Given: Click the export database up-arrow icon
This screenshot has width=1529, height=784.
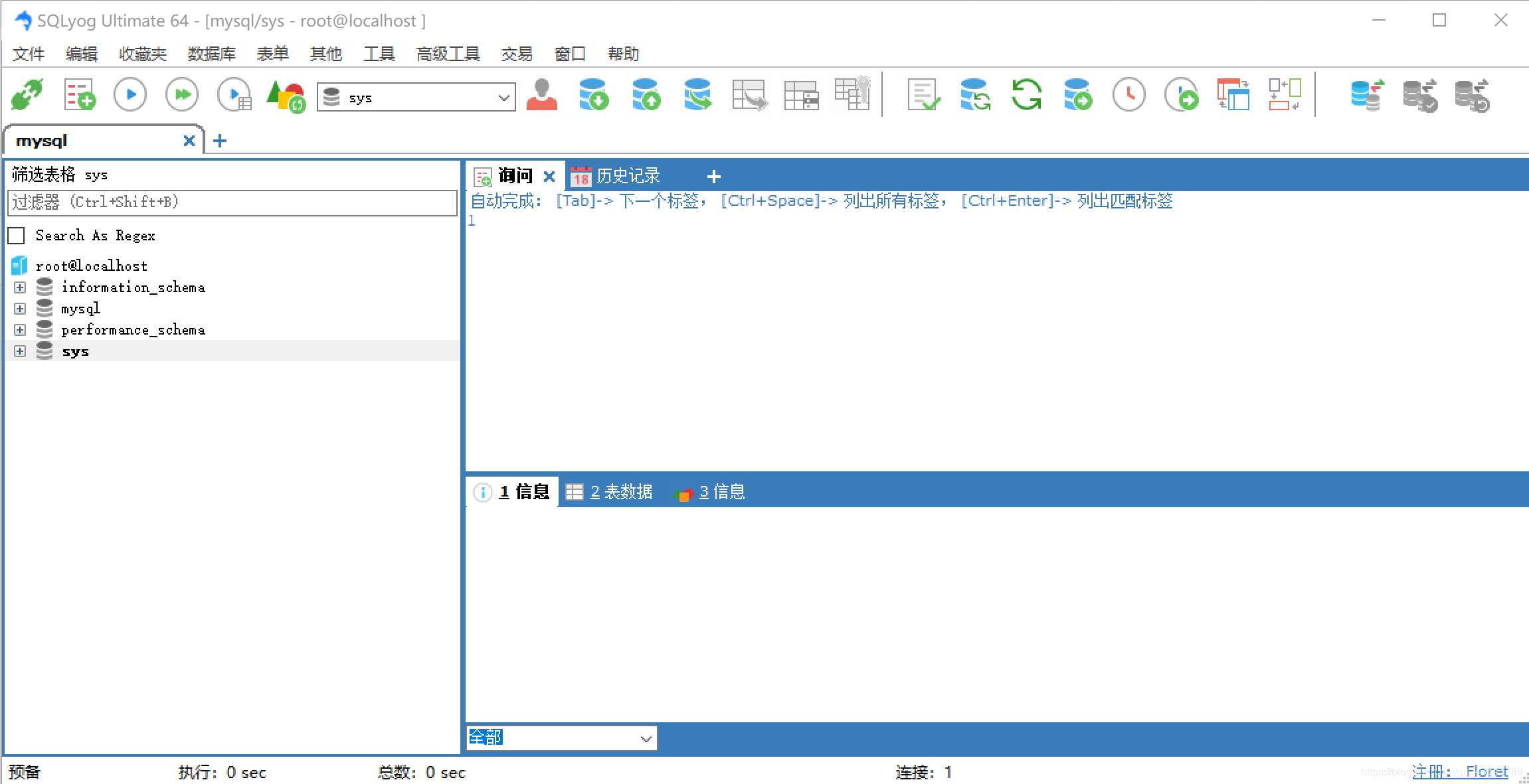Looking at the screenshot, I should (x=646, y=96).
